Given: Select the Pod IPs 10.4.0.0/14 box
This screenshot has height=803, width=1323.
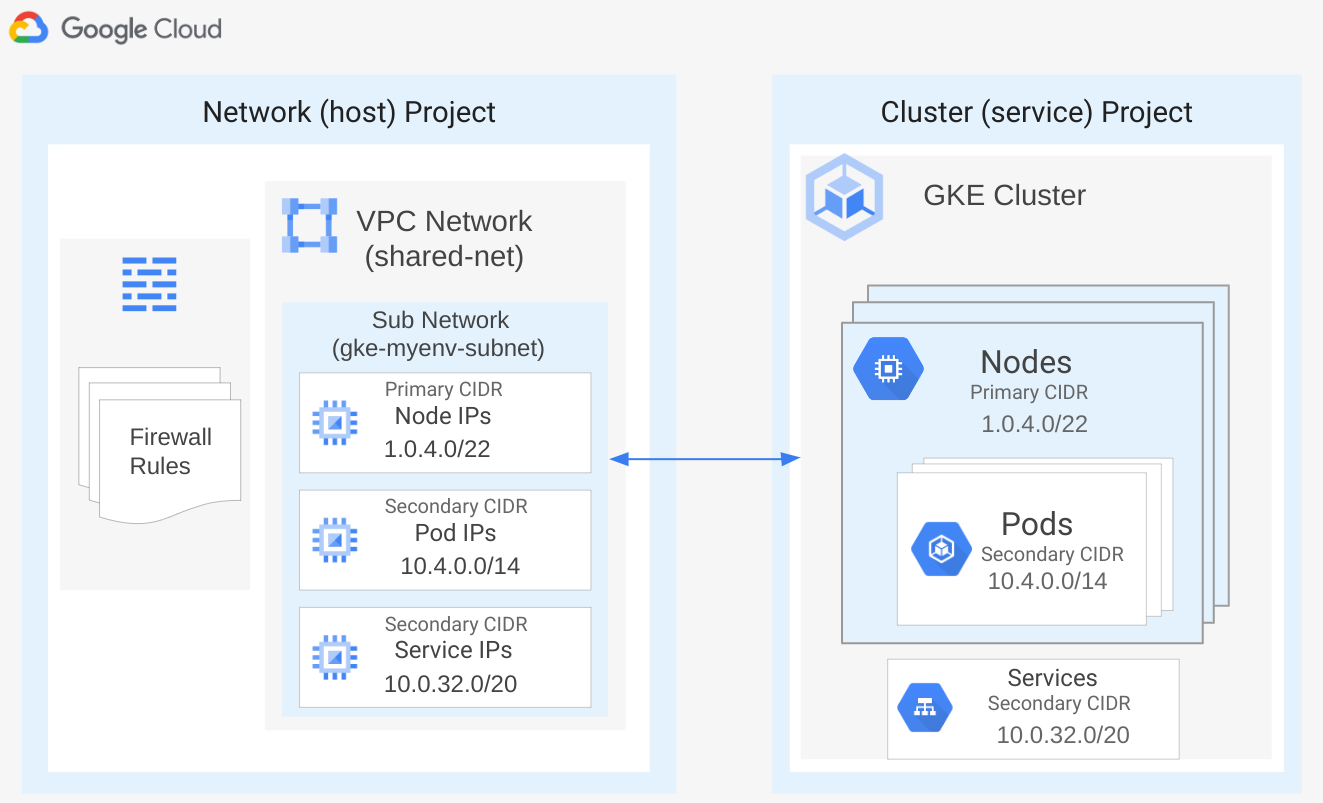Looking at the screenshot, I should point(444,540).
